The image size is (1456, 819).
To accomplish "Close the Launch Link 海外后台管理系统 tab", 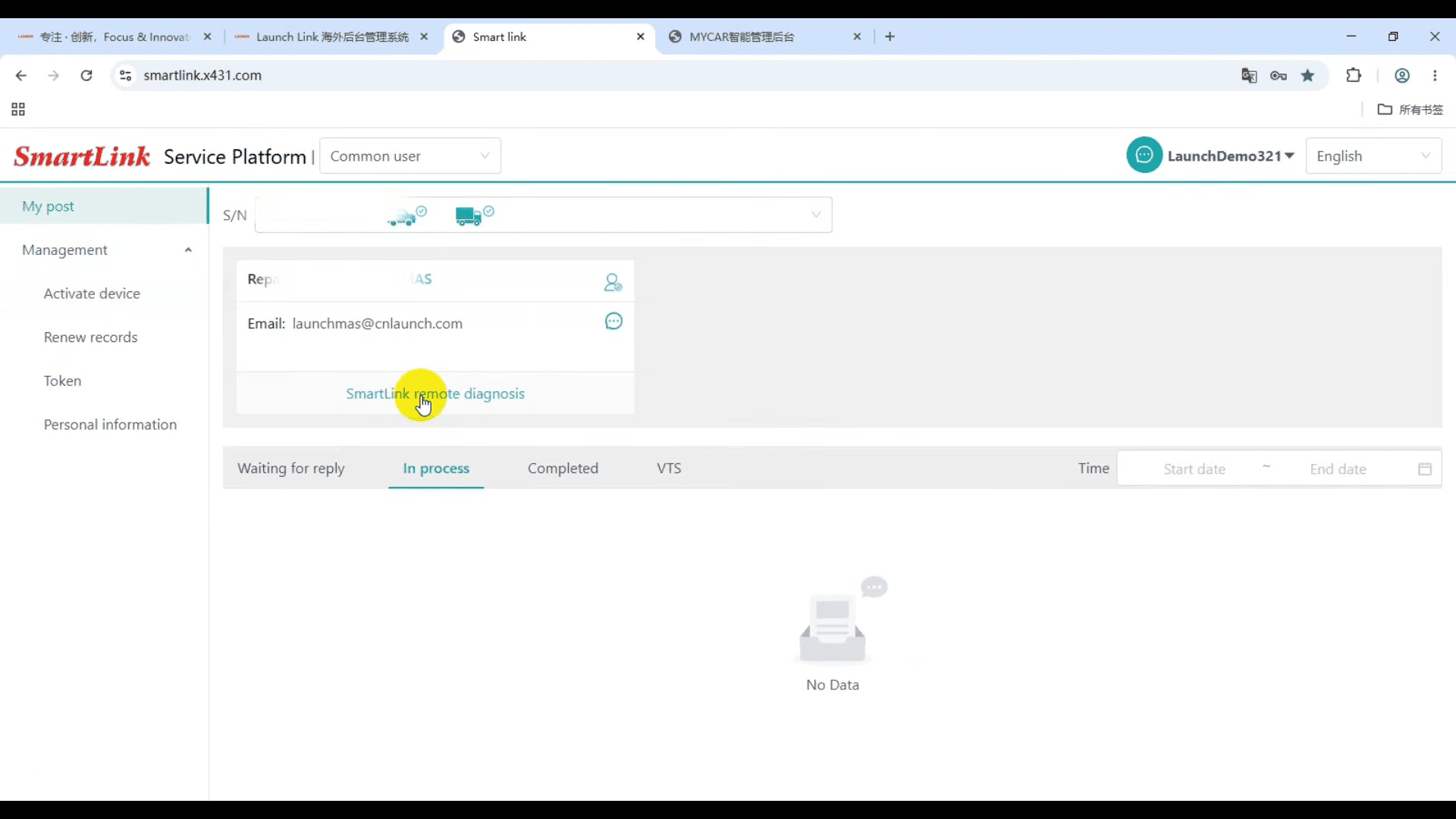I will [x=424, y=36].
